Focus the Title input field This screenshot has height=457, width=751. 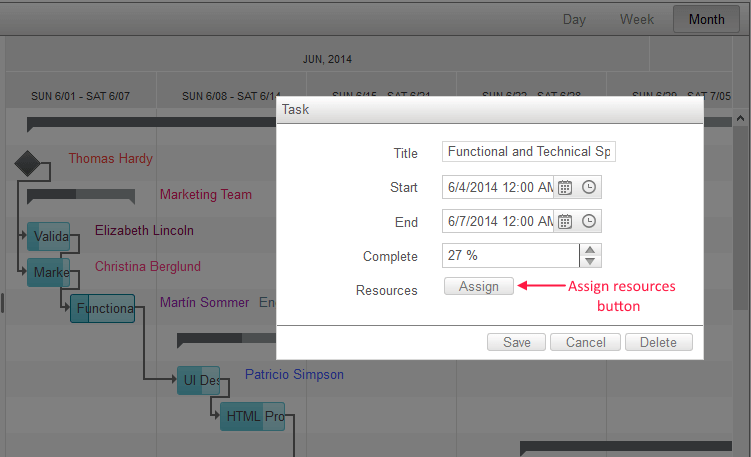coord(529,151)
